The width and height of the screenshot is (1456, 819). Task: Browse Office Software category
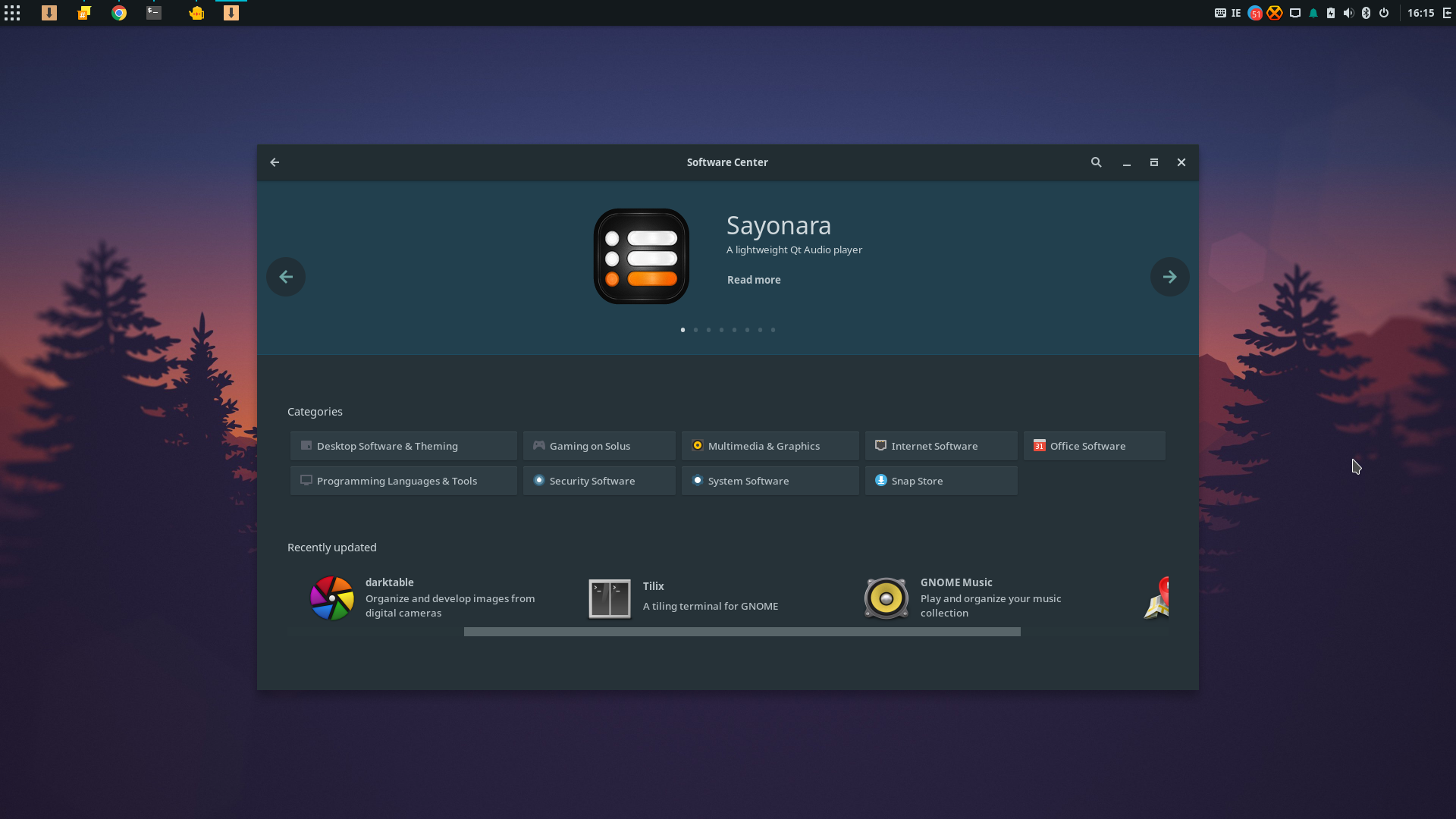[x=1094, y=446]
